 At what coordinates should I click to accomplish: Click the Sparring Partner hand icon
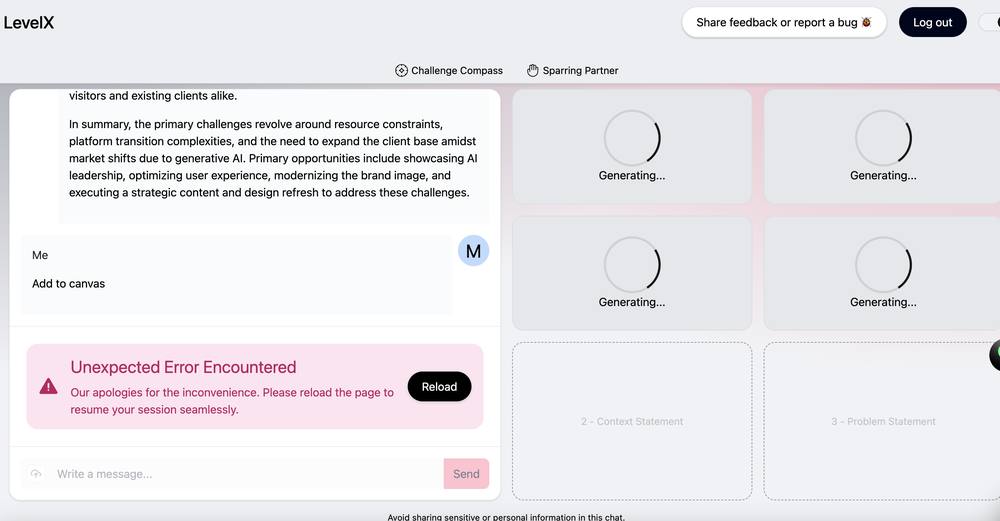click(533, 71)
